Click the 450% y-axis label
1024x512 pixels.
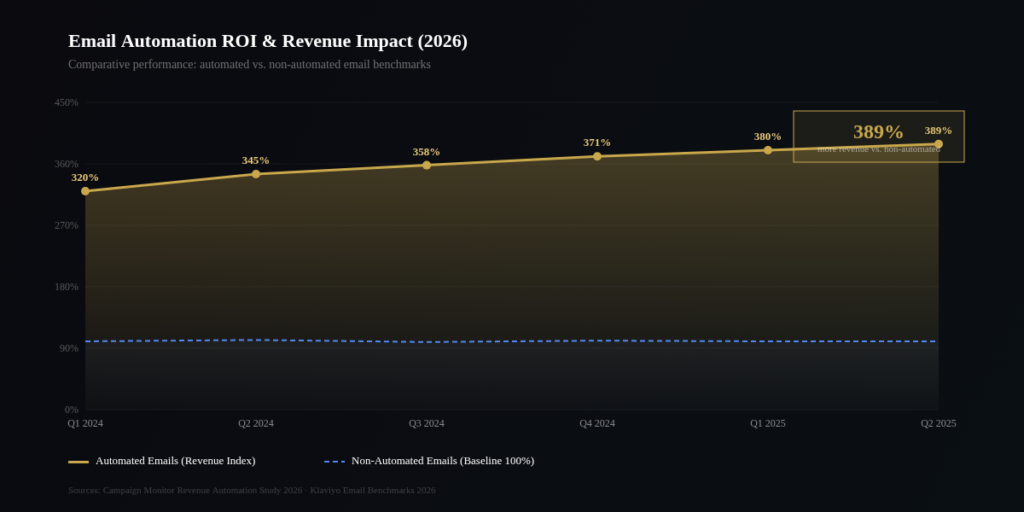[67, 103]
